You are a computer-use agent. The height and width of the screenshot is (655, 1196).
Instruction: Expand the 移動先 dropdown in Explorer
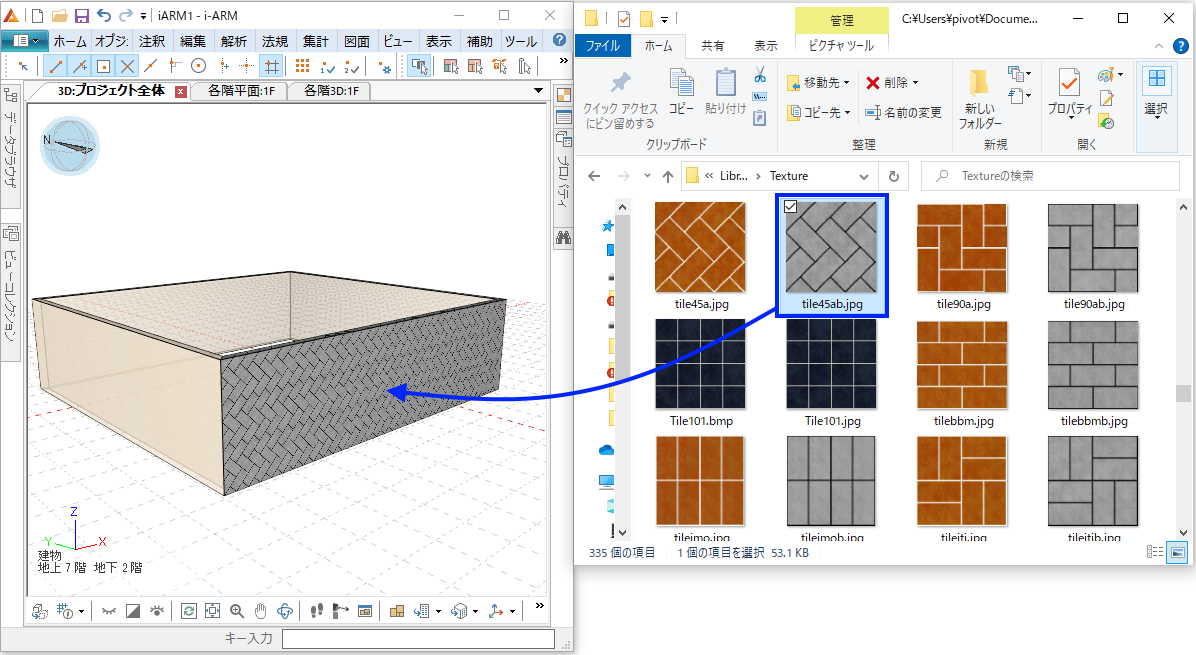coord(846,83)
